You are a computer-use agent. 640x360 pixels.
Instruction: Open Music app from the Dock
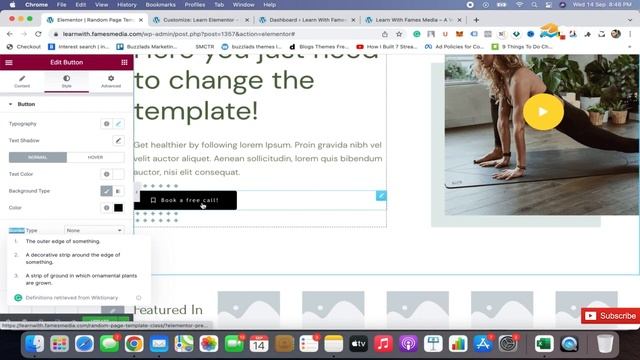(x=383, y=344)
